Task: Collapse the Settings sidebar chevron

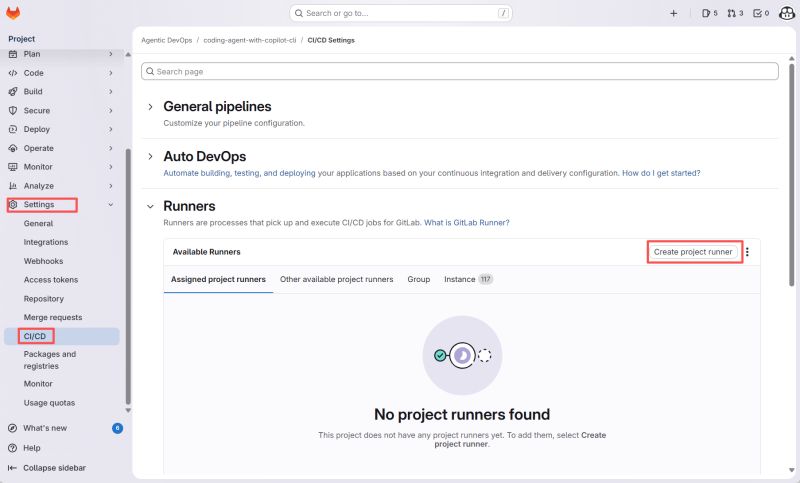Action: pyautogui.click(x=111, y=205)
